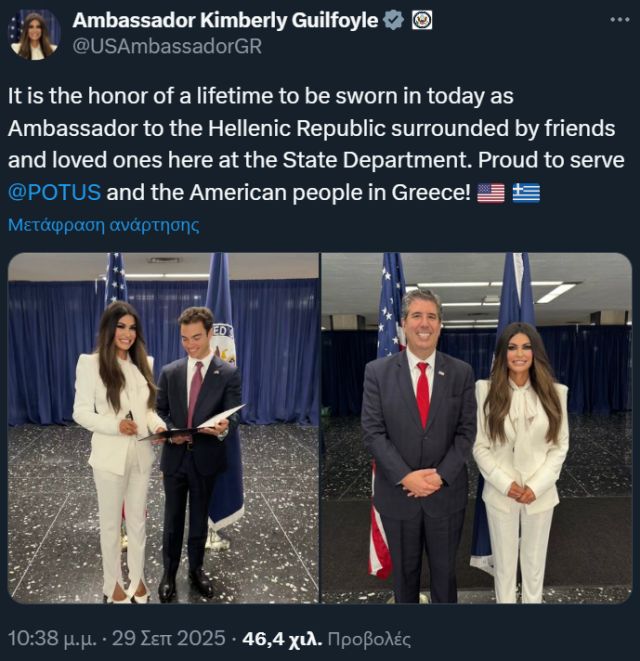640x661 pixels.
Task: Click the tweet body text paragraph
Action: [316, 144]
